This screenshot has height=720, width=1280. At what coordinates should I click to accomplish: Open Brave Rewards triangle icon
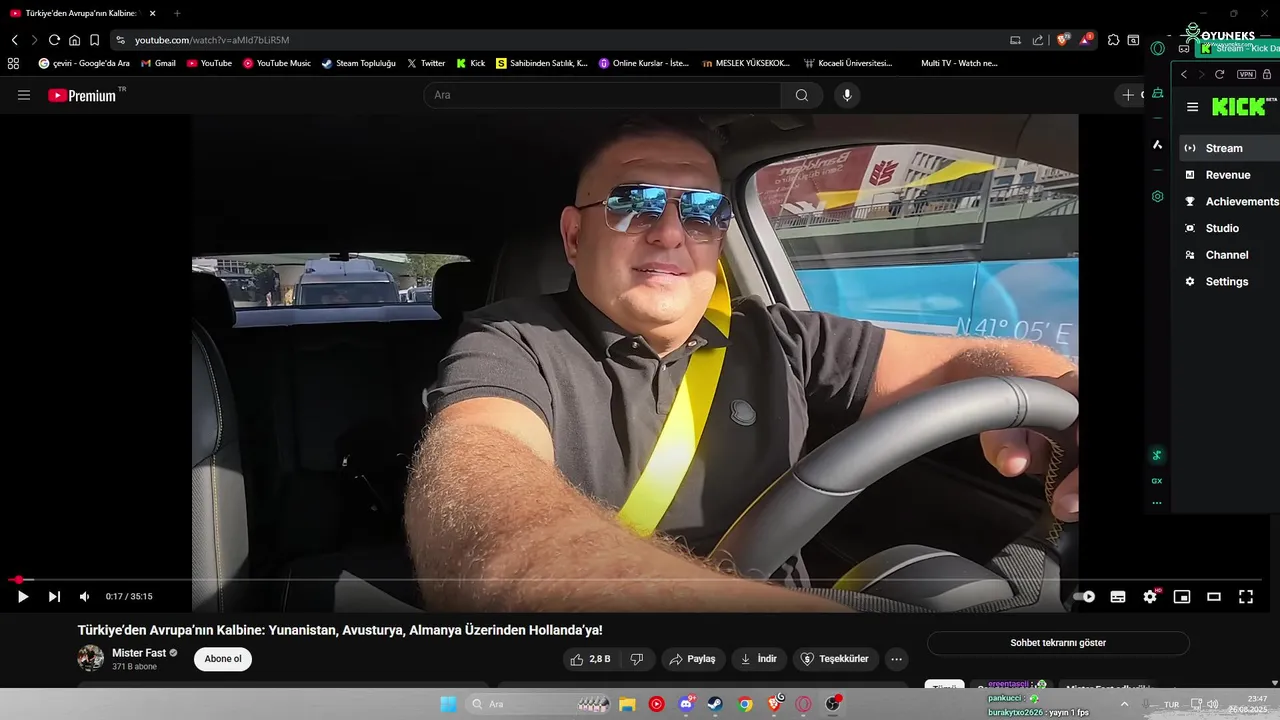point(1085,39)
